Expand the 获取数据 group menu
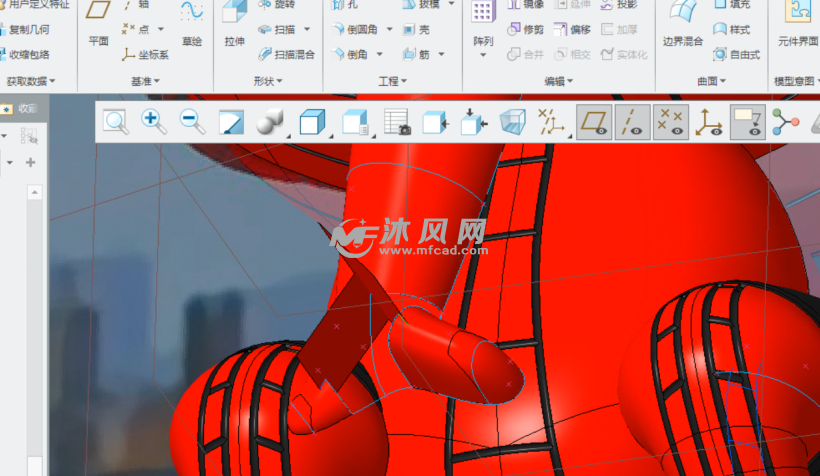Image resolution: width=820 pixels, height=476 pixels. tap(30, 81)
